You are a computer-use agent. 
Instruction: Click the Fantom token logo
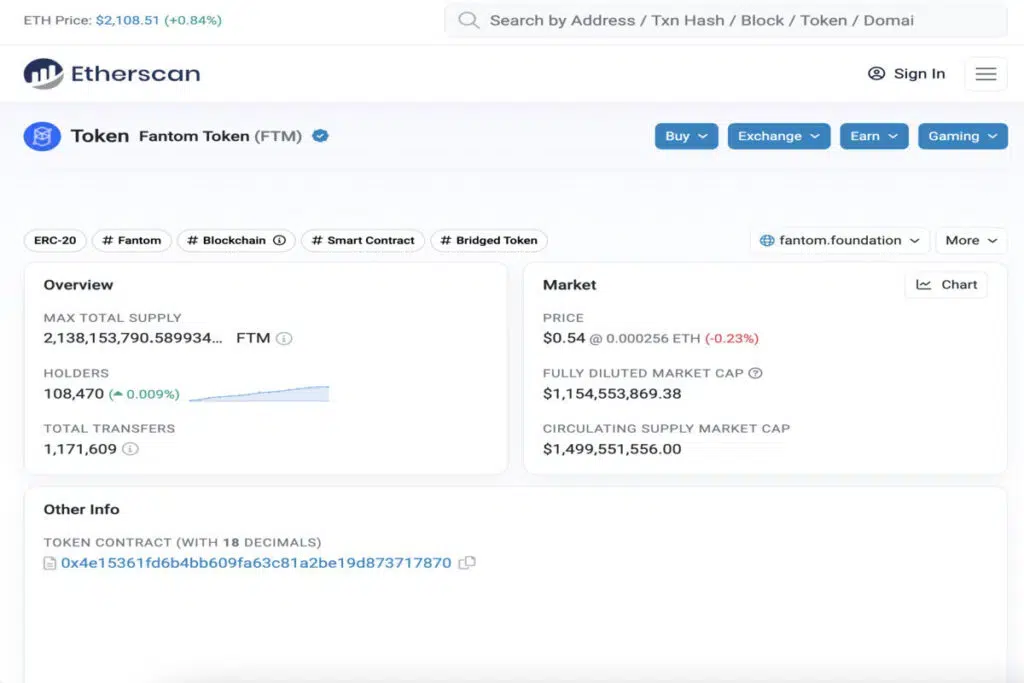tap(42, 136)
